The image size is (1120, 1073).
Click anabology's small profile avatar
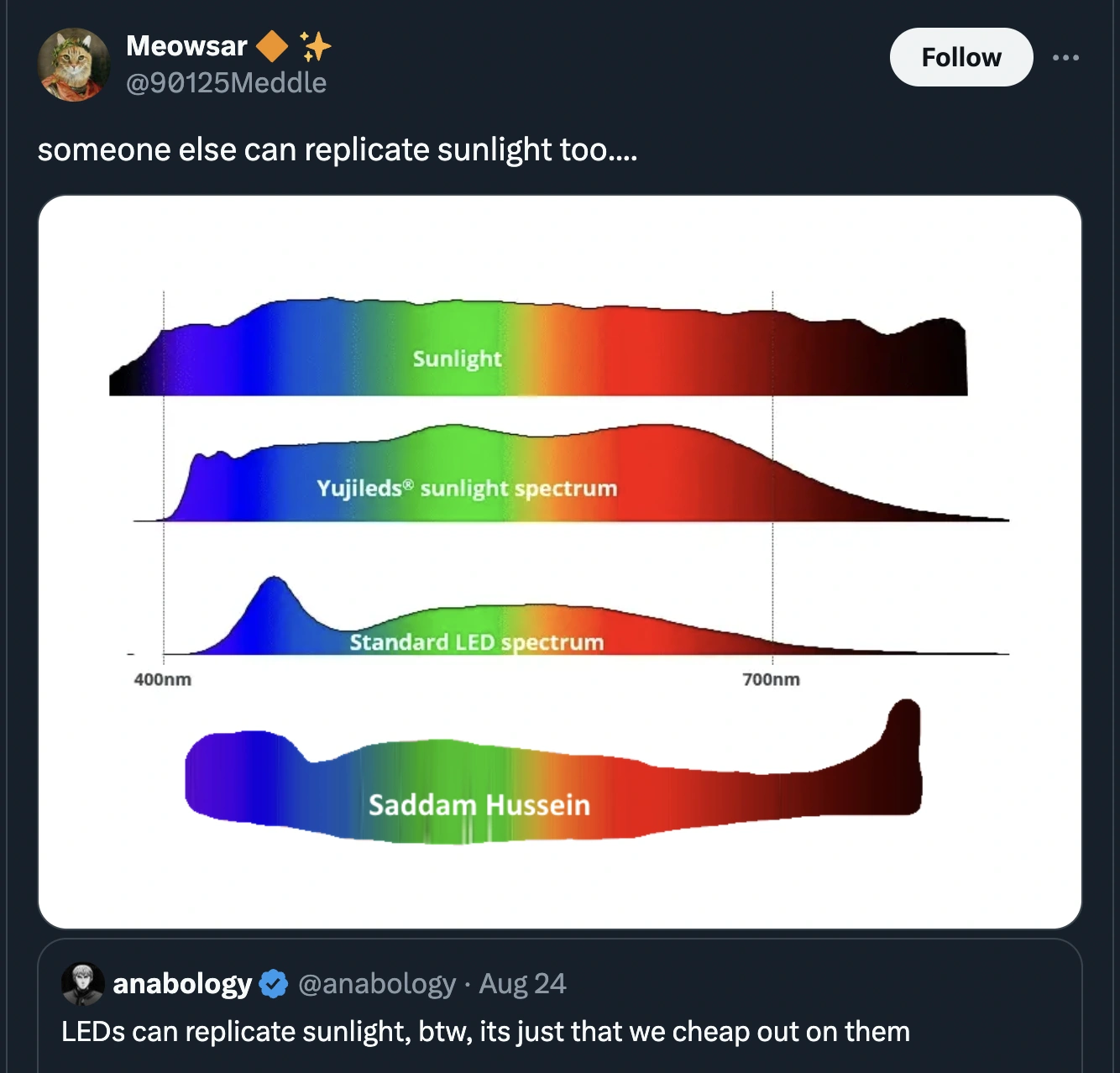tap(82, 983)
